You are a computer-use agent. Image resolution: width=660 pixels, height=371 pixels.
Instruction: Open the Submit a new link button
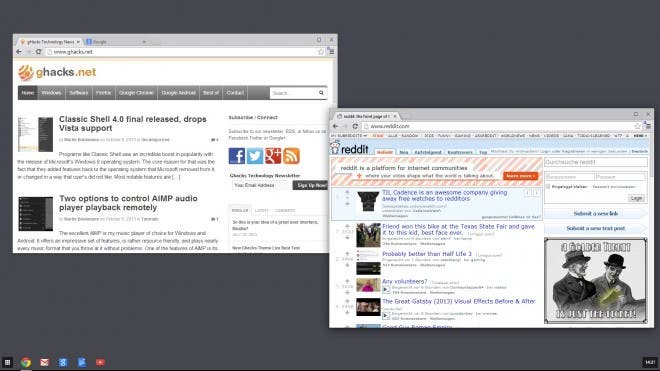(x=596, y=214)
